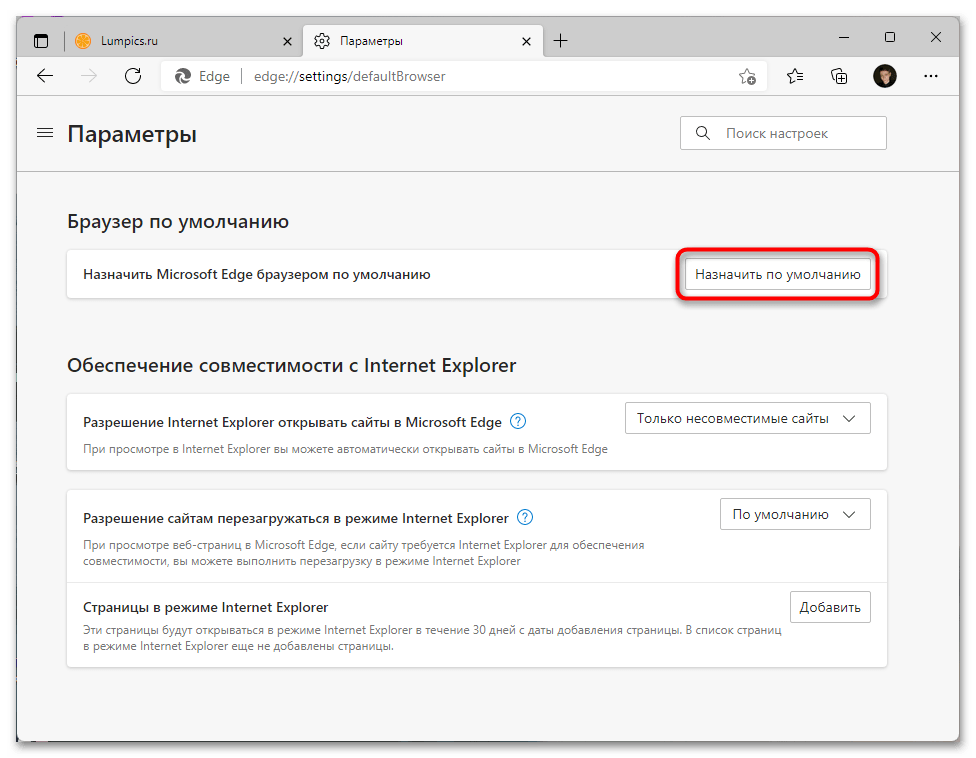Expand the 'Только несовместимые сайты' dropdown
Viewport: 976px width, 758px height.
coord(747,418)
